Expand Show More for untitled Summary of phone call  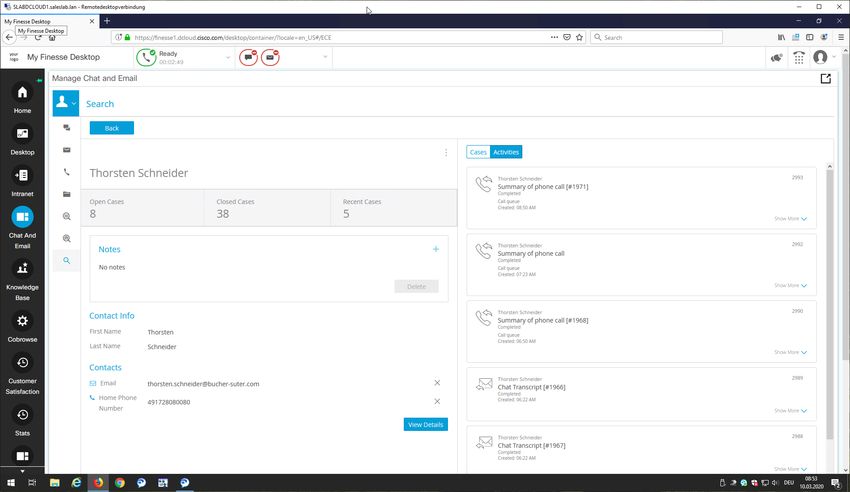pos(790,285)
